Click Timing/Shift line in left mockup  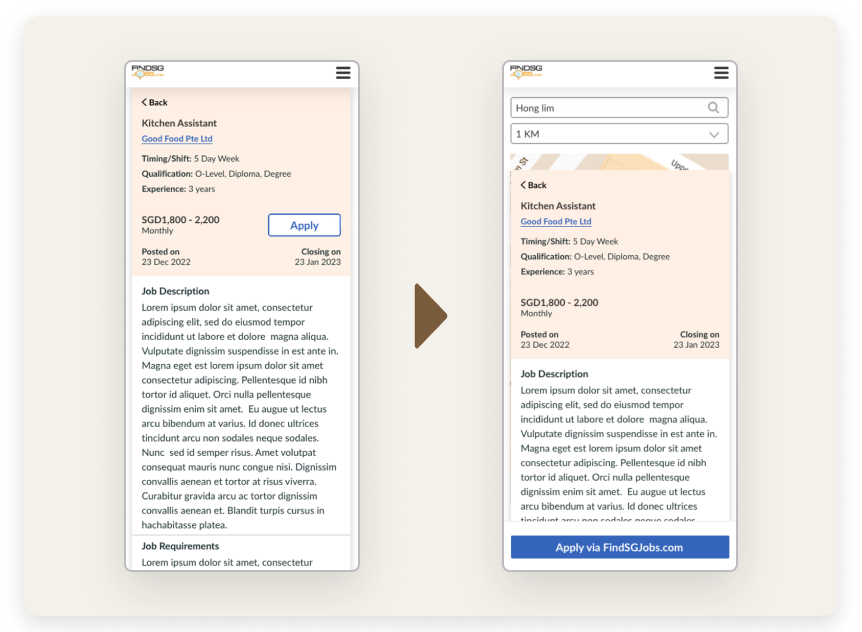click(x=190, y=159)
